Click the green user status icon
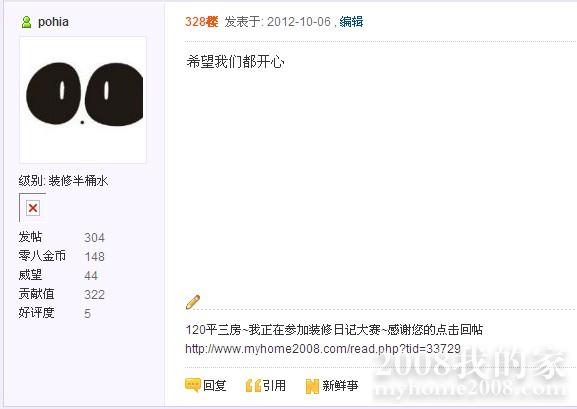577x409 pixels. pyautogui.click(x=26, y=22)
